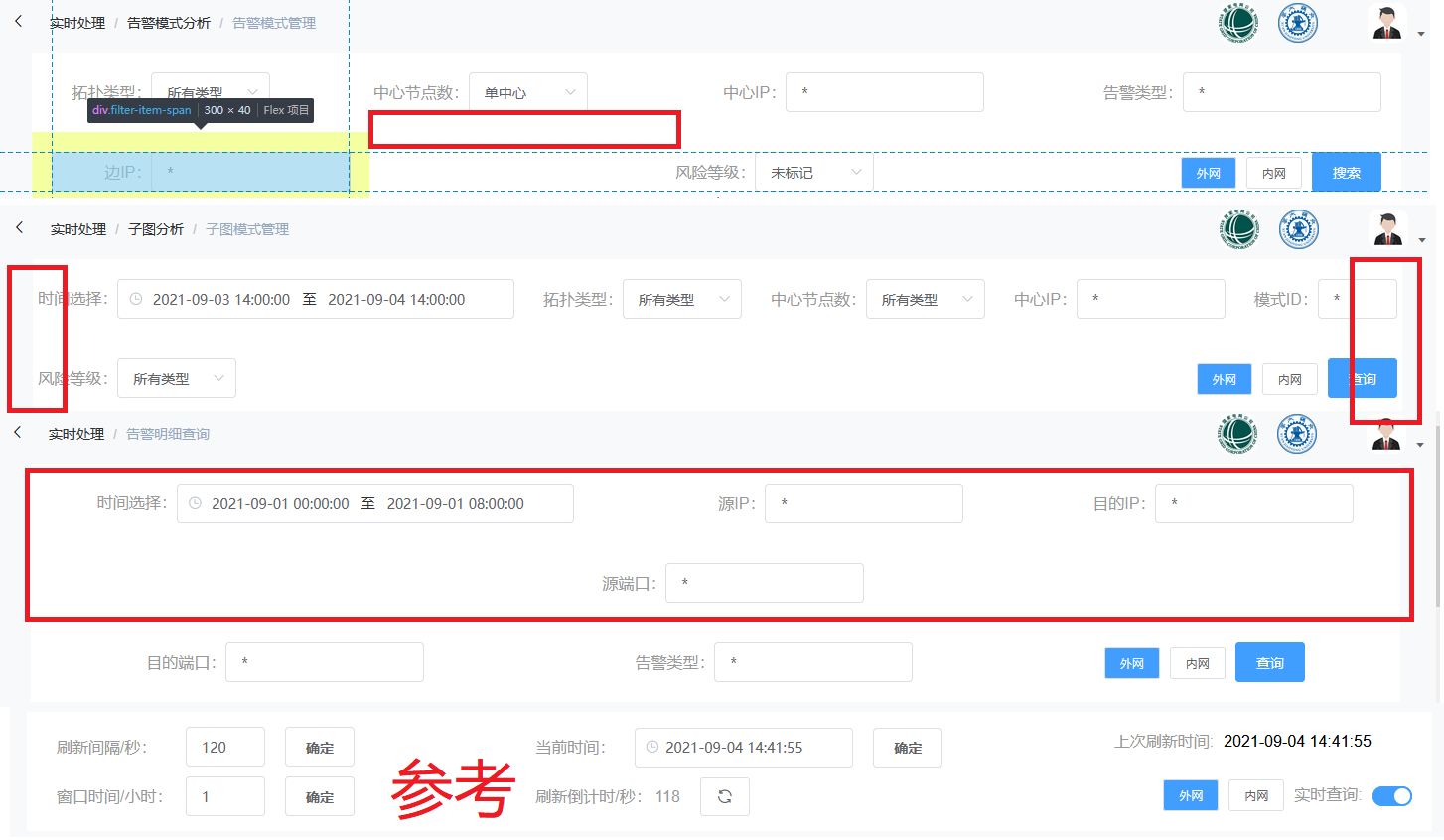Select 外网 beside the 实时查询 label
The height and width of the screenshot is (840, 1444).
pyautogui.click(x=1190, y=796)
